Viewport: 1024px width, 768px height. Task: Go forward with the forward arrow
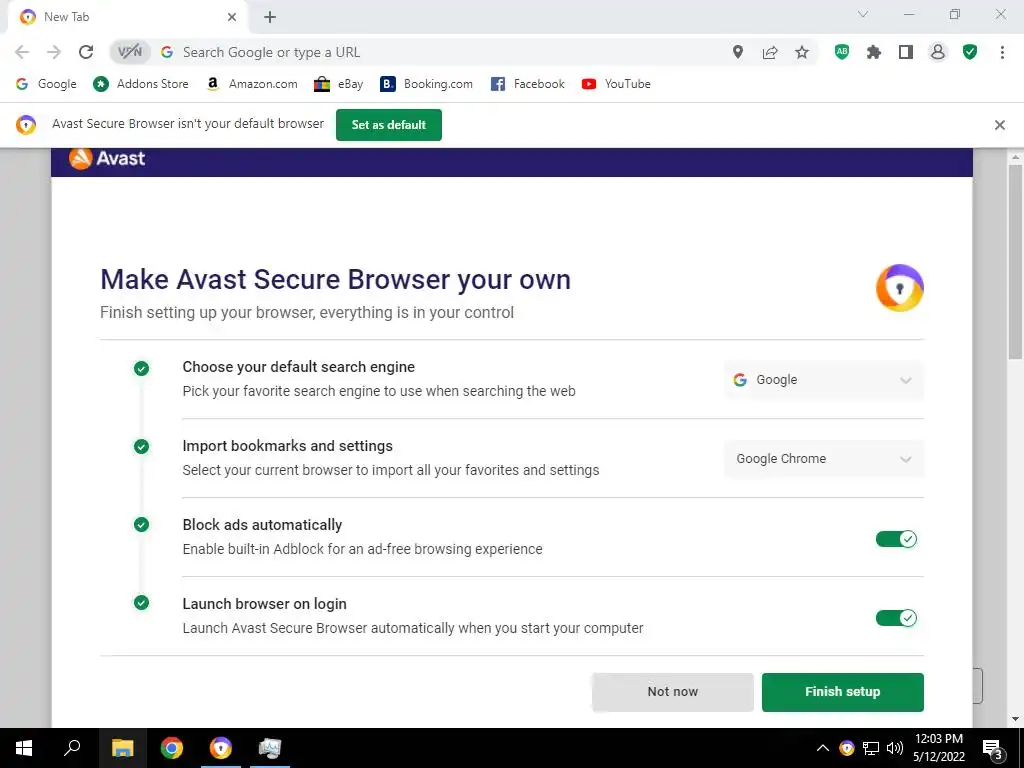tap(54, 52)
